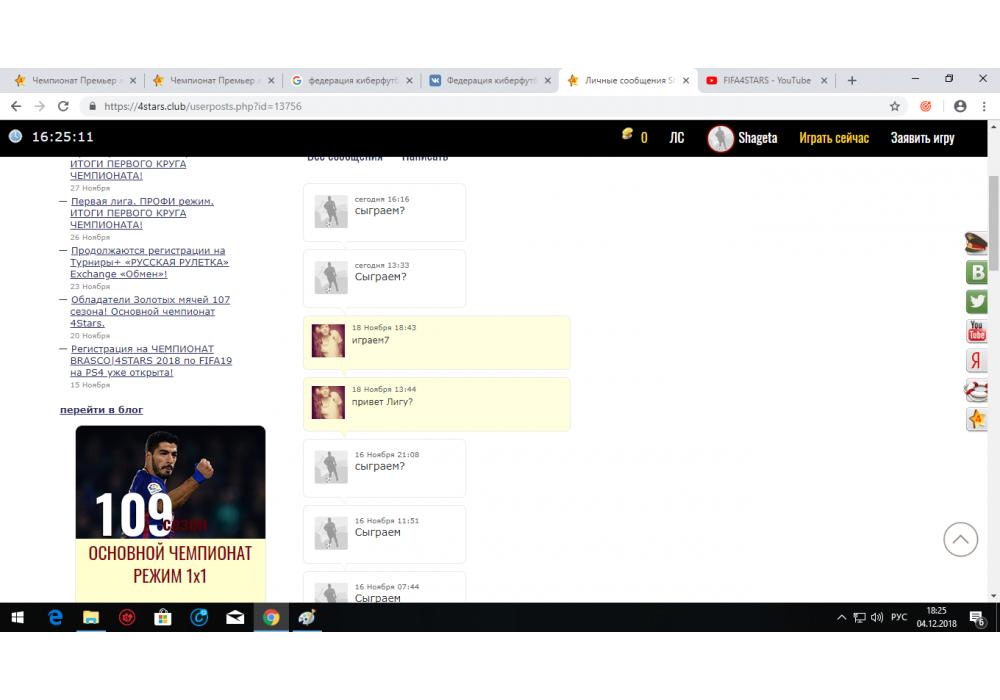Viewport: 1000px width, 700px height.
Task: Click the VK social sidebar icon
Action: [977, 272]
